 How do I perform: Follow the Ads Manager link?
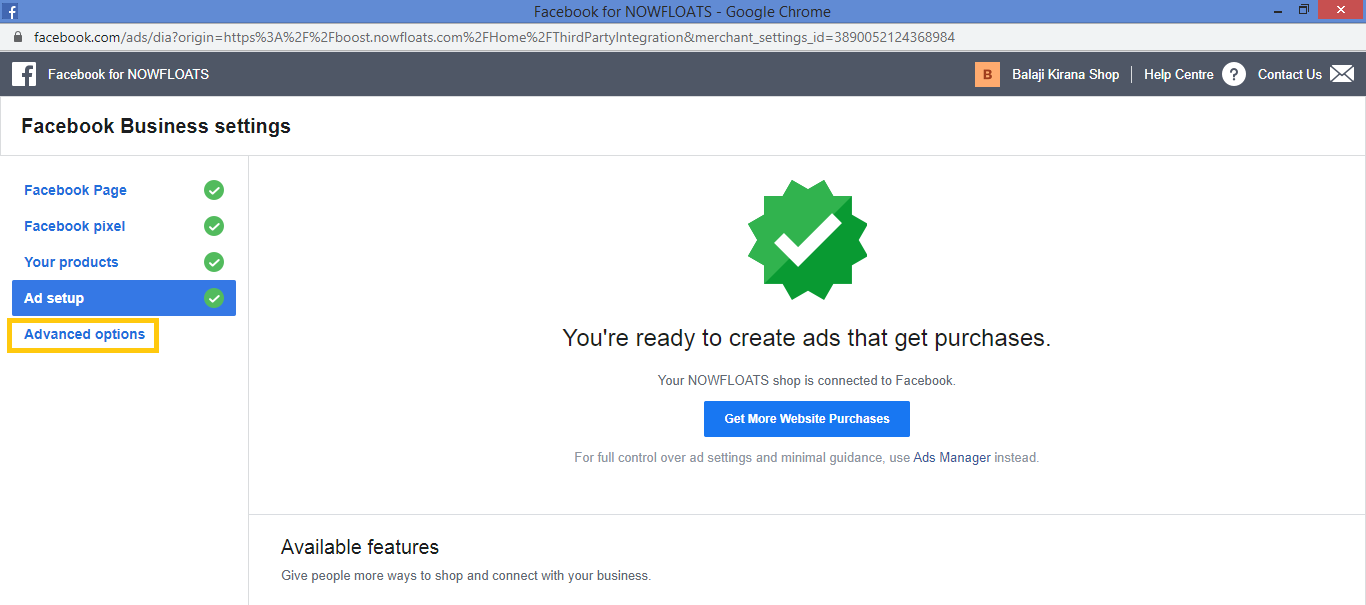952,457
